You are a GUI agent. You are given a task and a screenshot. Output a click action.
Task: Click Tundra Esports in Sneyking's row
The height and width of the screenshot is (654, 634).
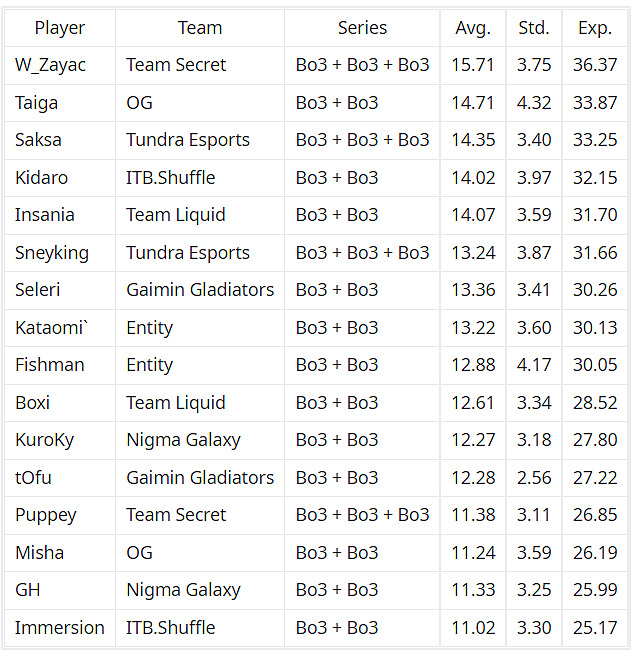(x=188, y=253)
